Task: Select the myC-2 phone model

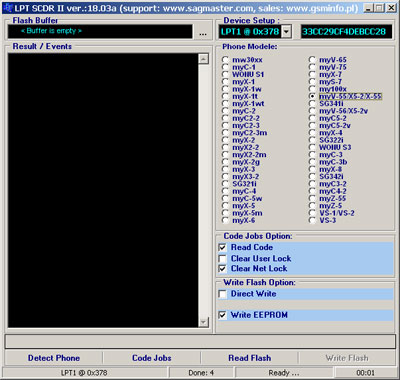Action: coord(226,111)
